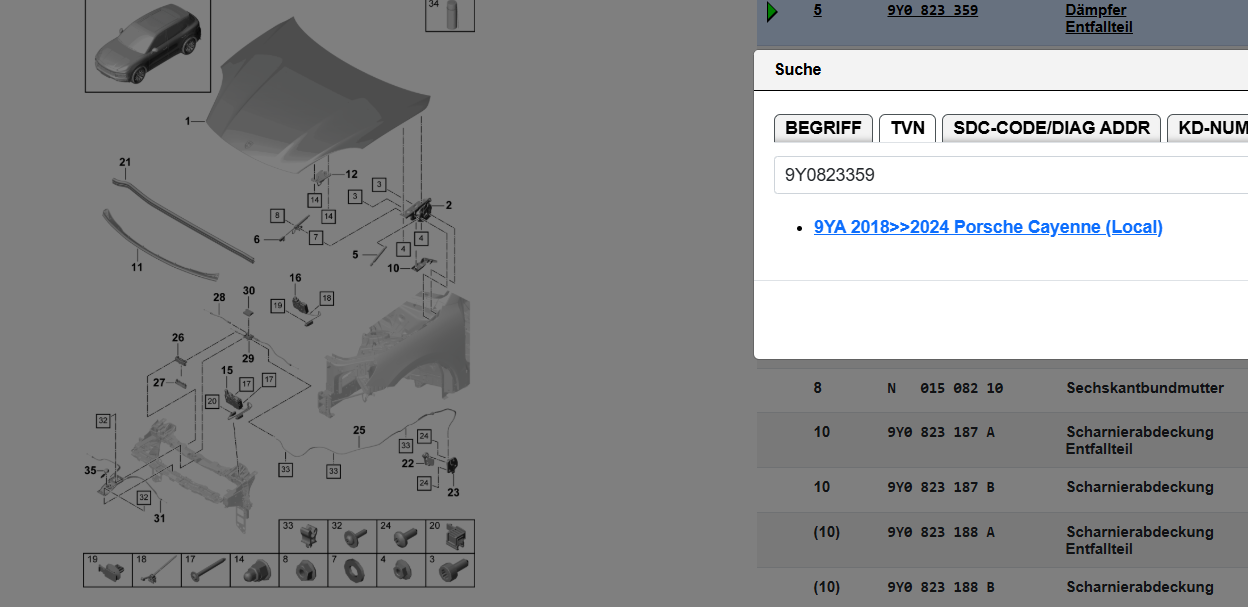
Task: Click legend icon 18 cable tie
Action: coord(157,570)
